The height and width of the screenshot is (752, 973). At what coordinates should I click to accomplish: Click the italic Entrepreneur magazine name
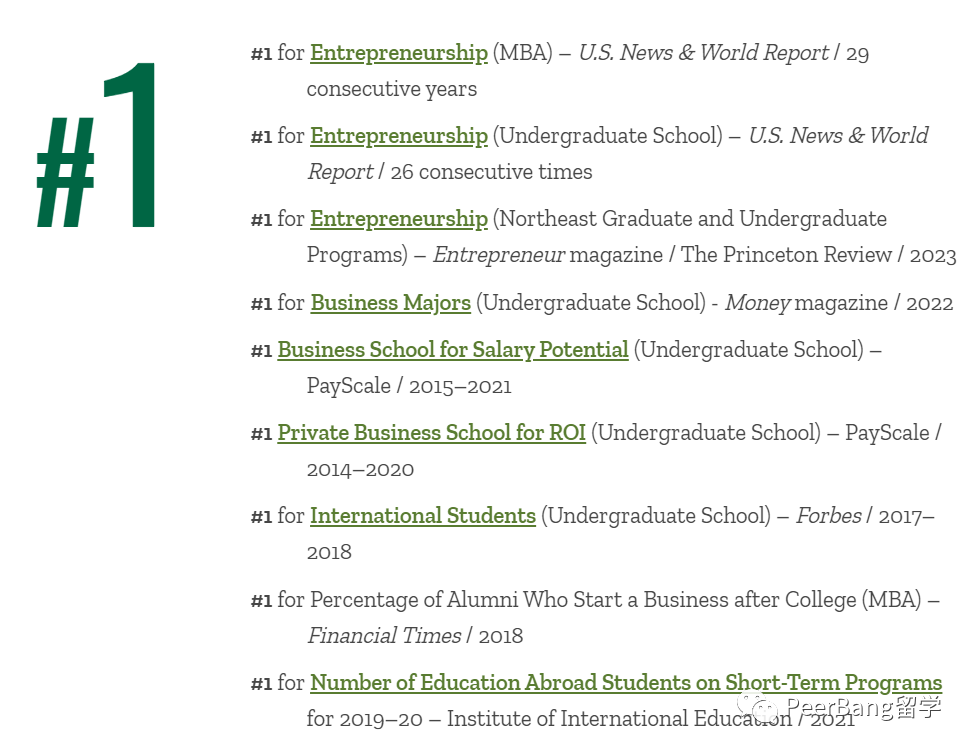(x=498, y=255)
